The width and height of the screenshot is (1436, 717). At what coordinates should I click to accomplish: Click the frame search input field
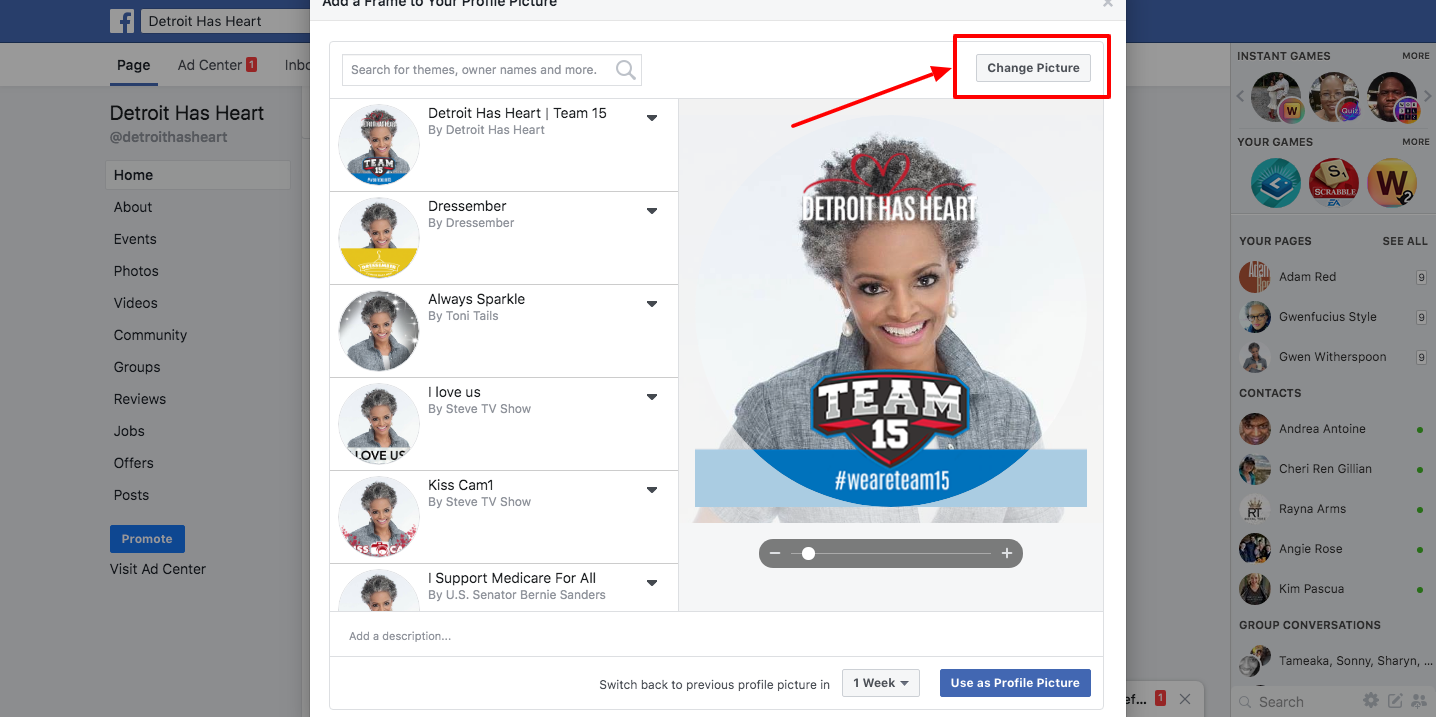pos(492,70)
